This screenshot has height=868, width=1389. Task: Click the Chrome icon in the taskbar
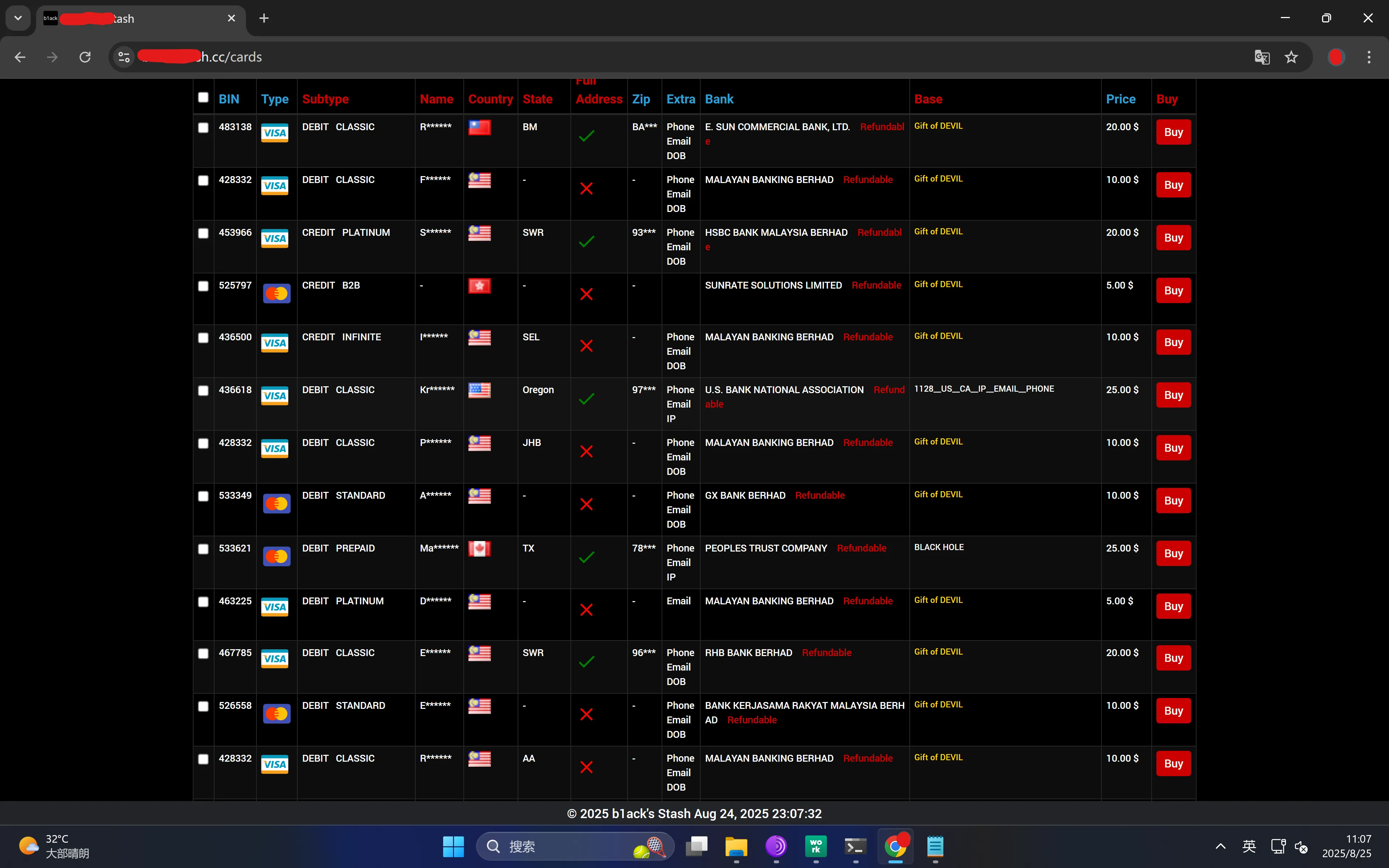[895, 846]
